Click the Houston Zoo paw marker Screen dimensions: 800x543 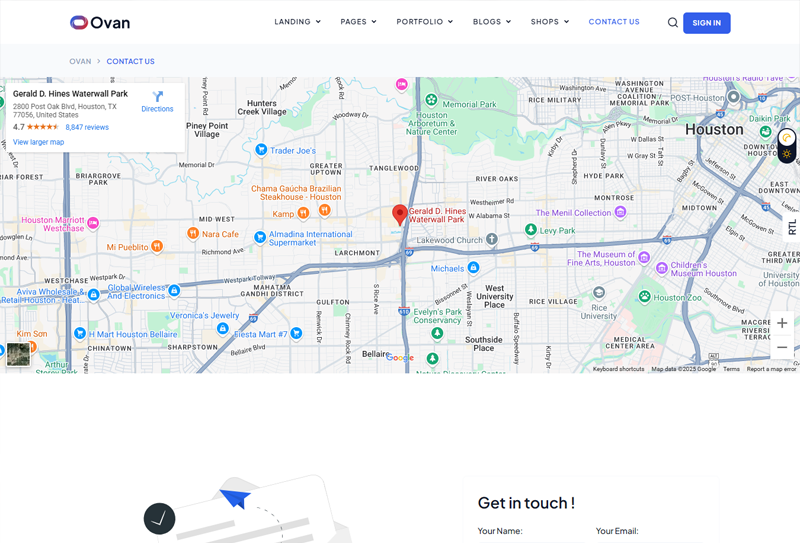point(645,297)
